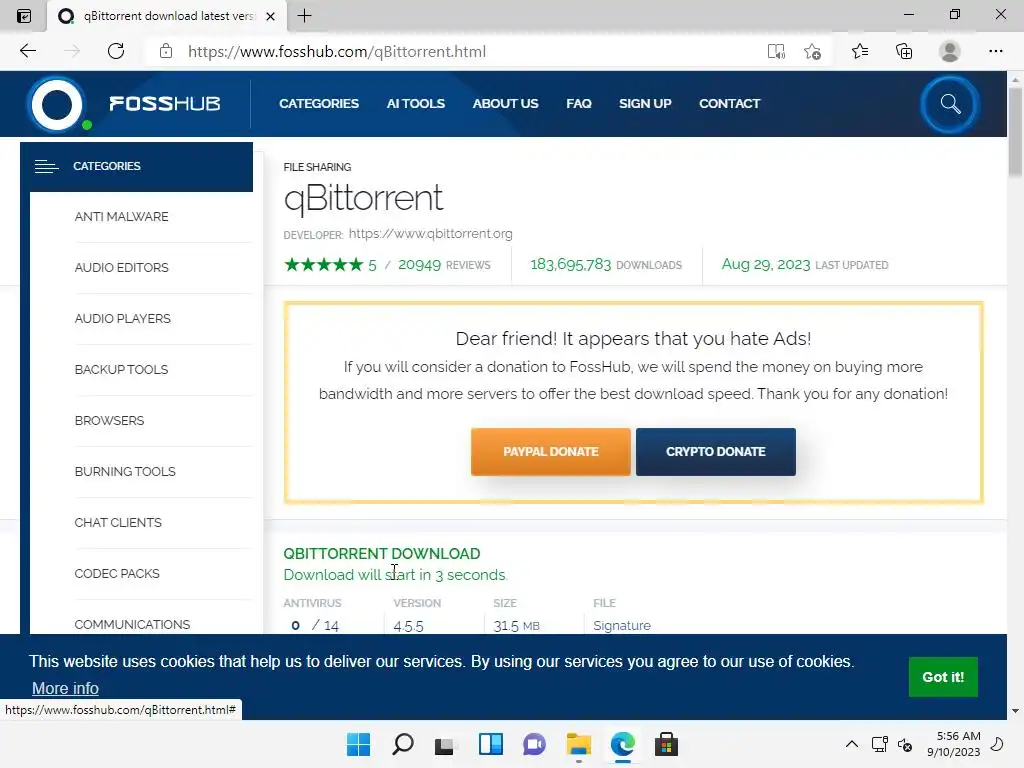
Task: Open taskbar Search
Action: tap(402, 744)
